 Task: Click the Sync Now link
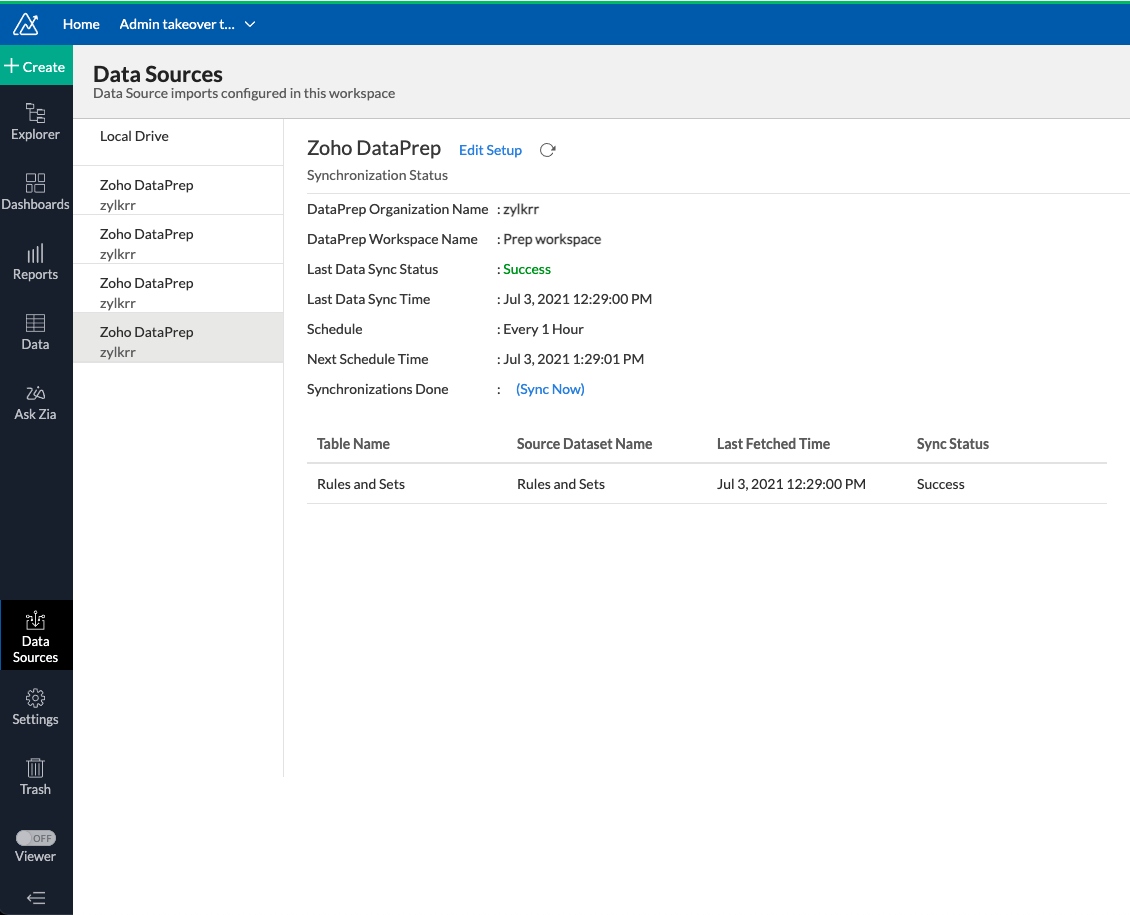point(550,389)
